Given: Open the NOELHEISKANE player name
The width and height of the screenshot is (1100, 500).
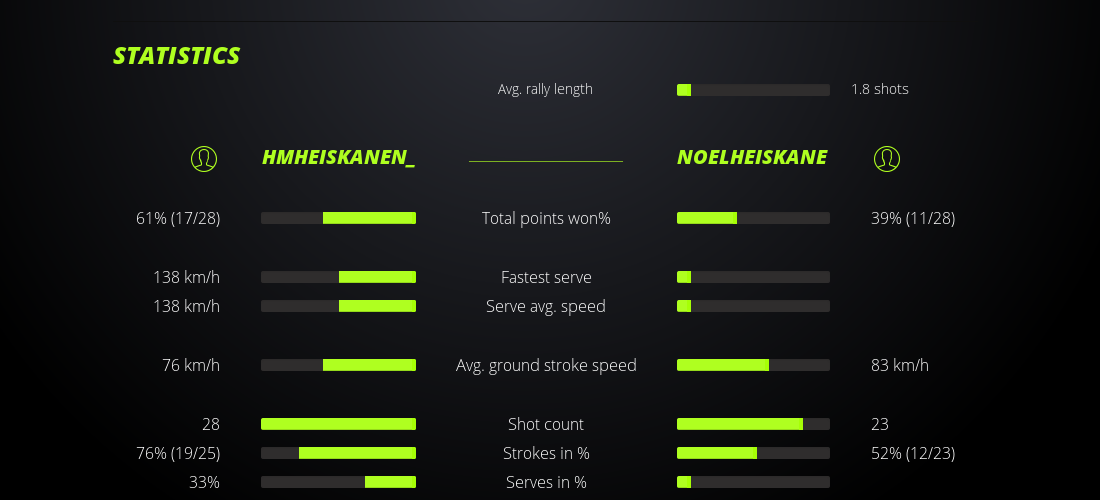Looking at the screenshot, I should tap(752, 157).
